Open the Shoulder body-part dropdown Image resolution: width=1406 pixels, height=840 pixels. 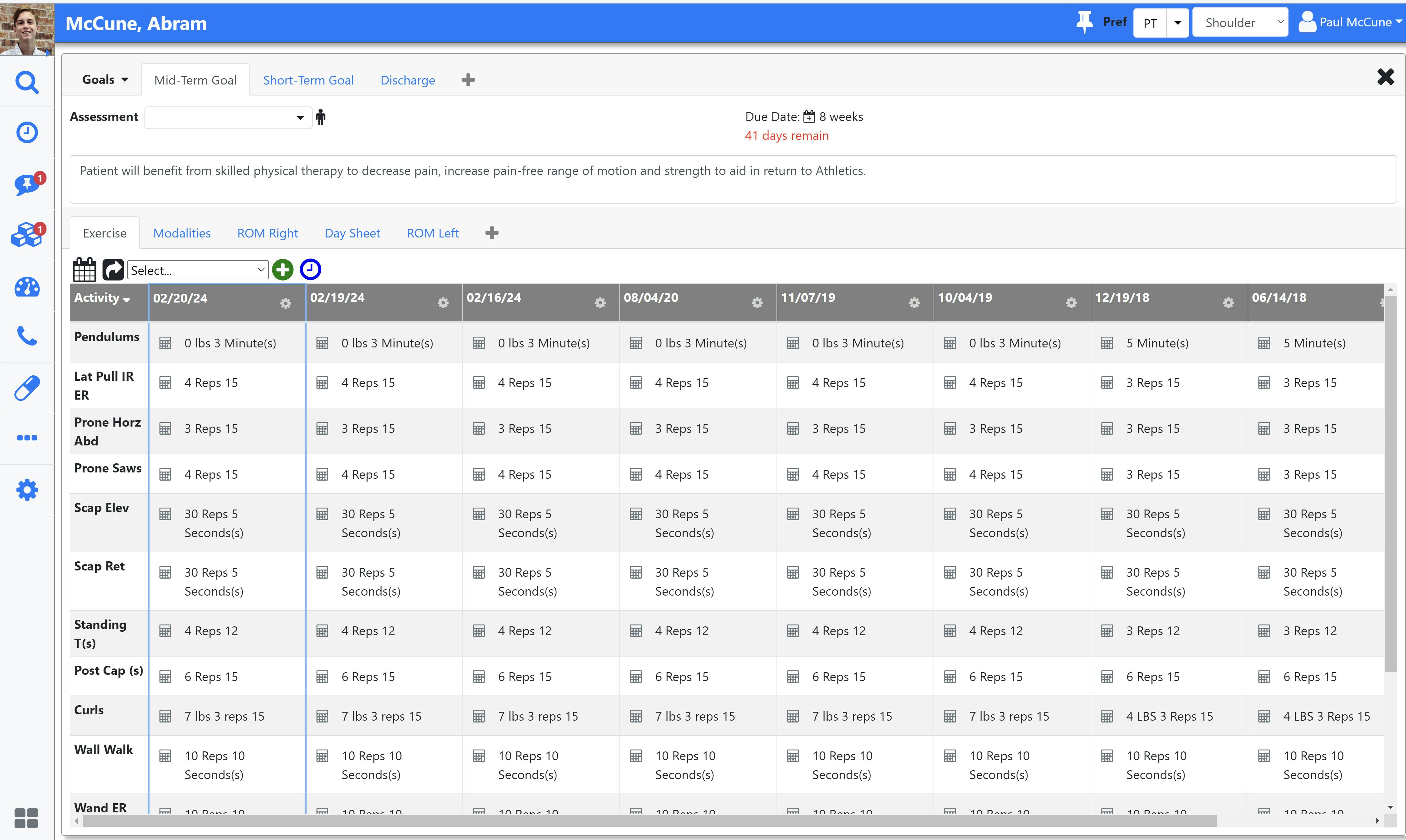(x=1240, y=23)
